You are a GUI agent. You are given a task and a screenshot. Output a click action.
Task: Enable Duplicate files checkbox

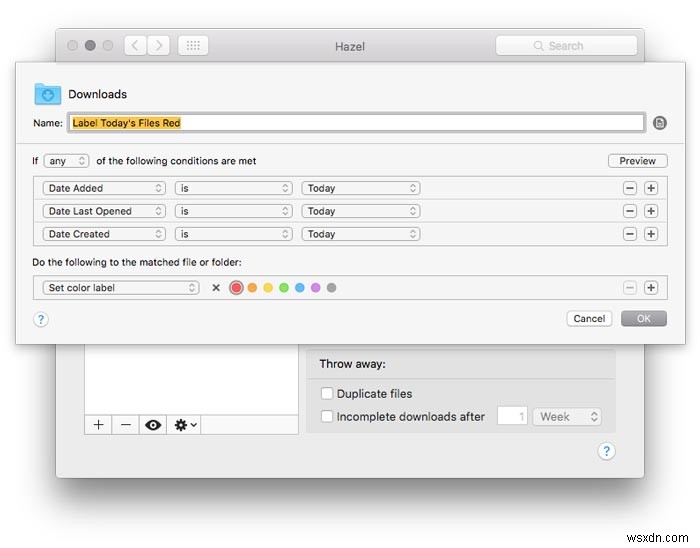pyautogui.click(x=327, y=393)
